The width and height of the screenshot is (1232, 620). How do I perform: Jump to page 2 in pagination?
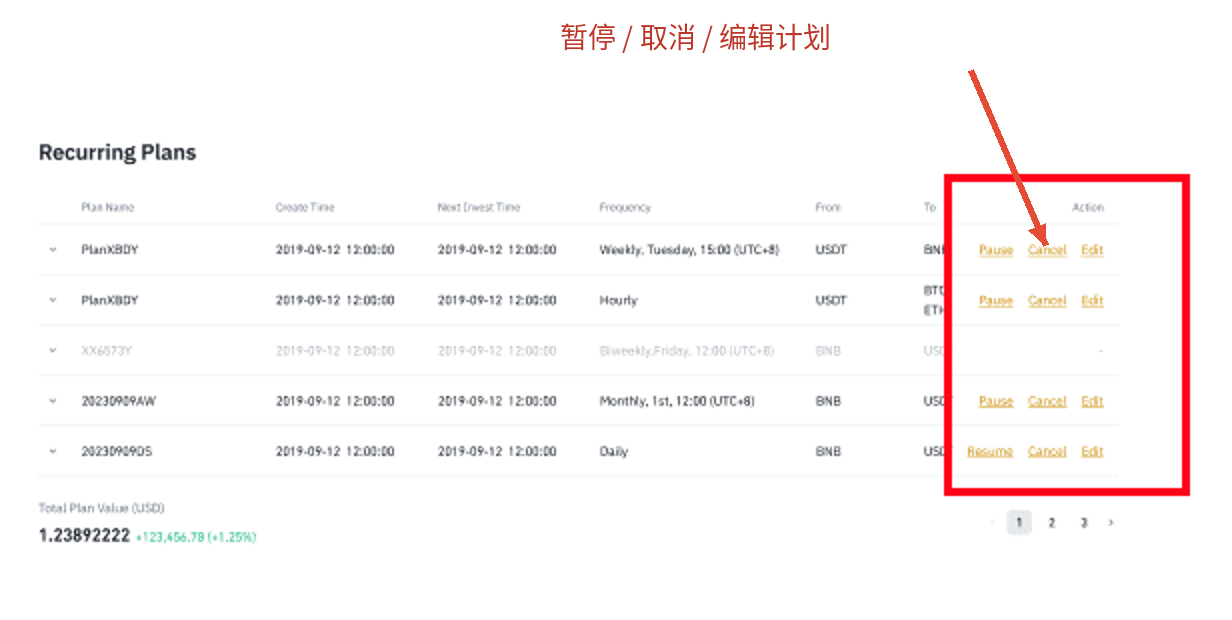pos(1051,522)
